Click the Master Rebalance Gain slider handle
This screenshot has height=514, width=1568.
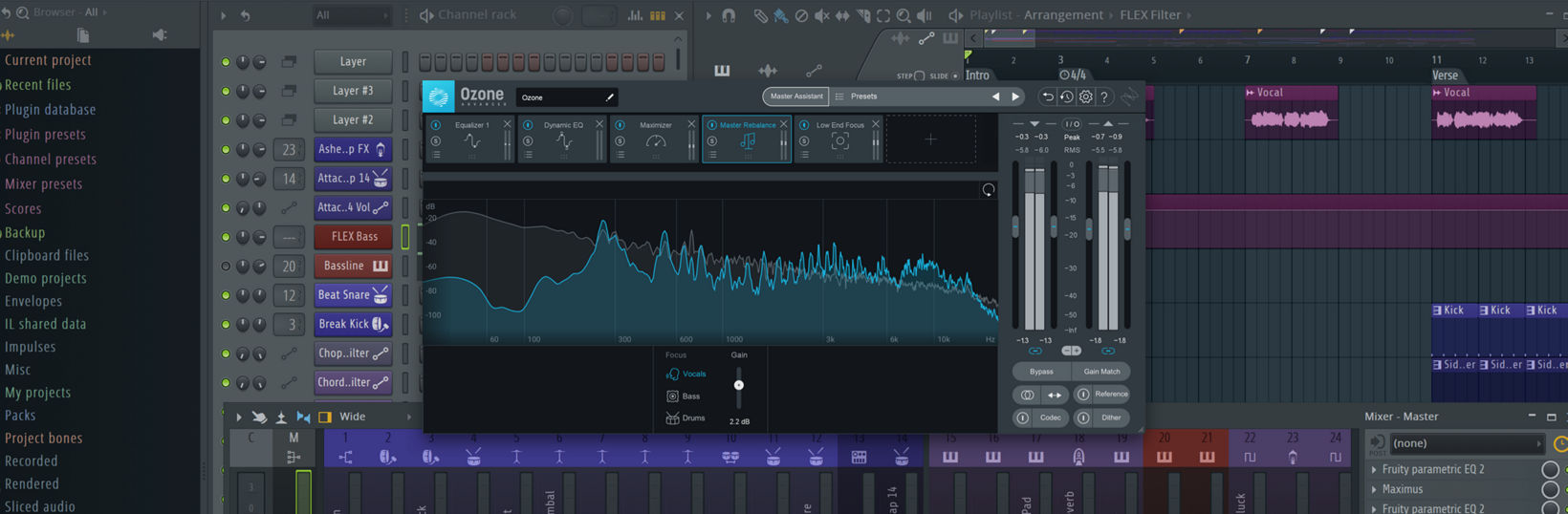738,385
